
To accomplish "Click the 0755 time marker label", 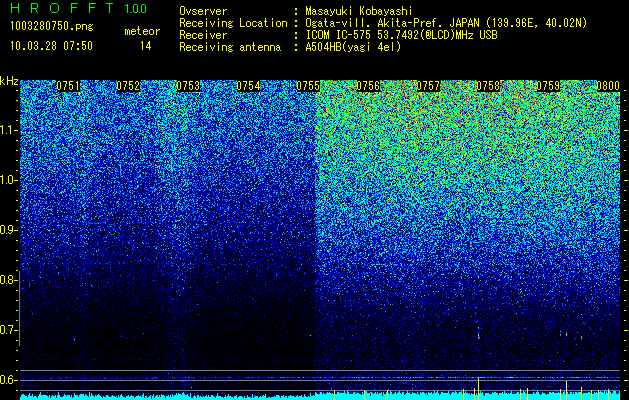I will pyautogui.click(x=308, y=86).
